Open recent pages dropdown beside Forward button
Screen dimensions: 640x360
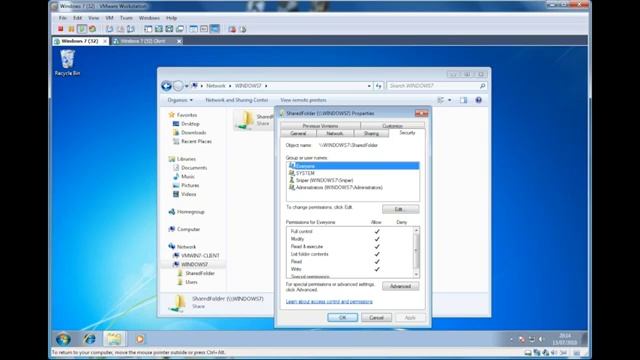pyautogui.click(x=187, y=86)
